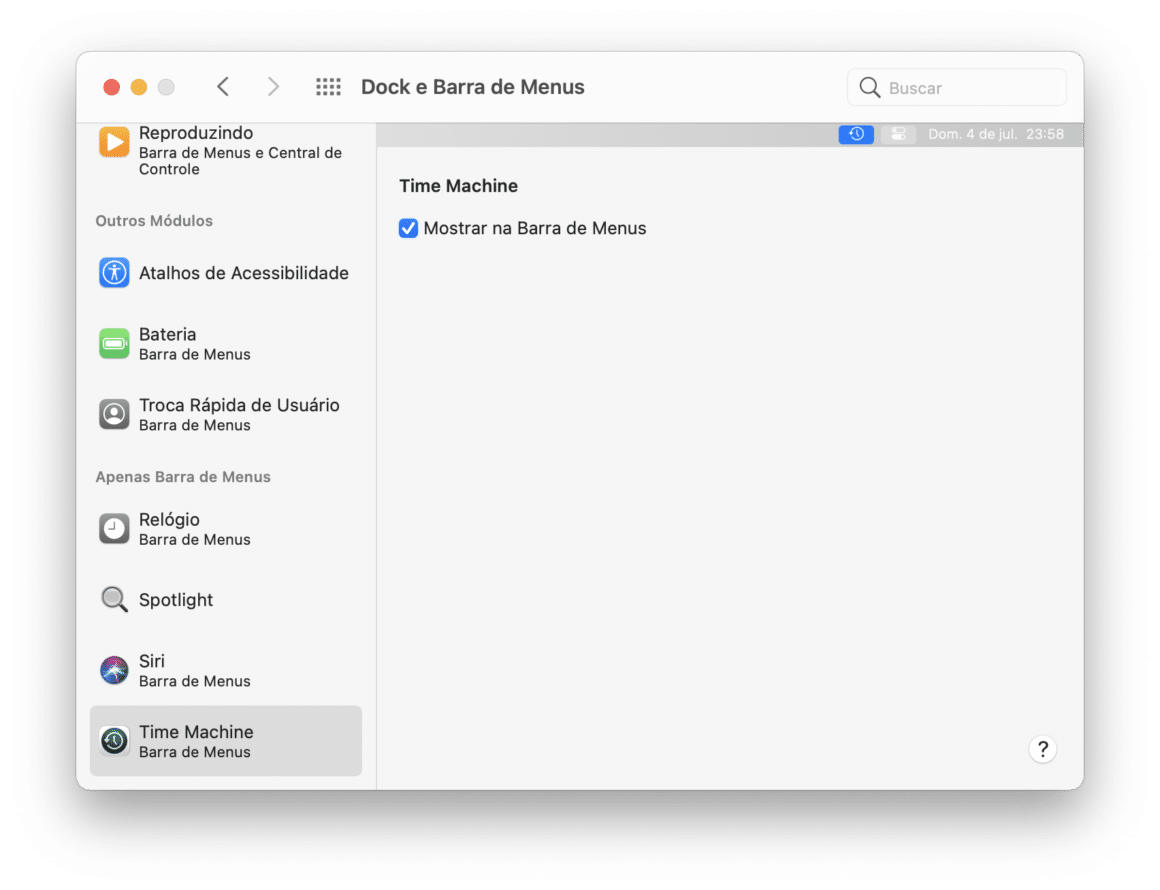Open Troca Rápida de Usuário settings

(x=113, y=414)
